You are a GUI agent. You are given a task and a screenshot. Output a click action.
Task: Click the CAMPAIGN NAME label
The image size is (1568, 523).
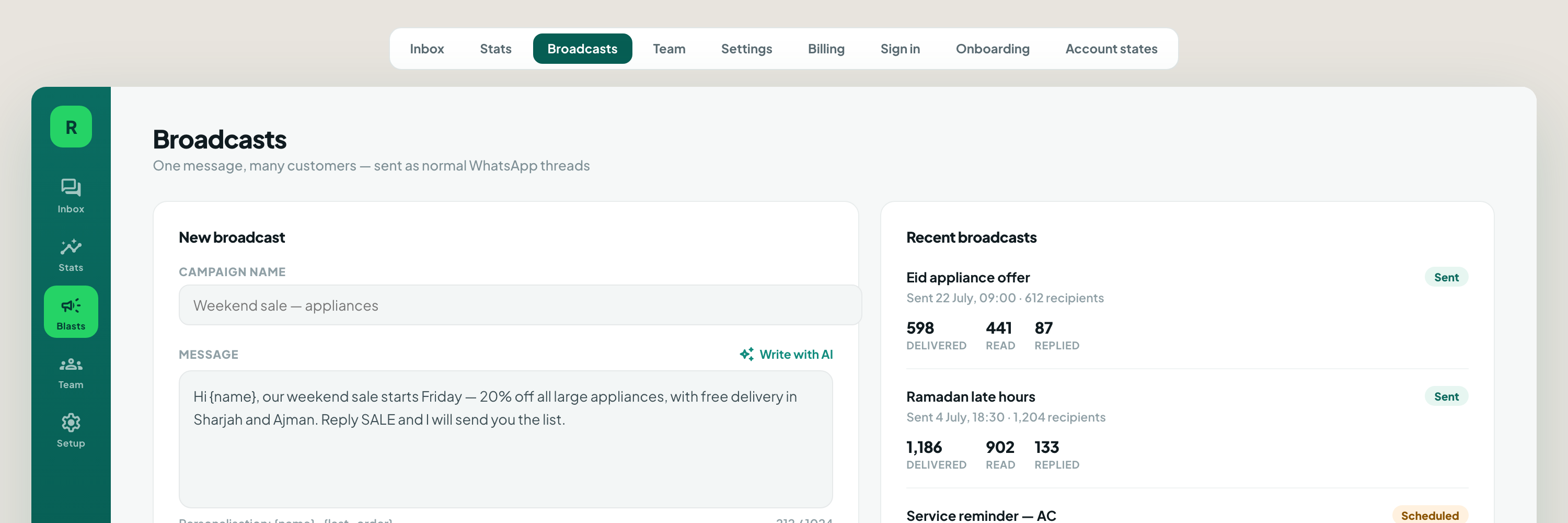click(232, 272)
